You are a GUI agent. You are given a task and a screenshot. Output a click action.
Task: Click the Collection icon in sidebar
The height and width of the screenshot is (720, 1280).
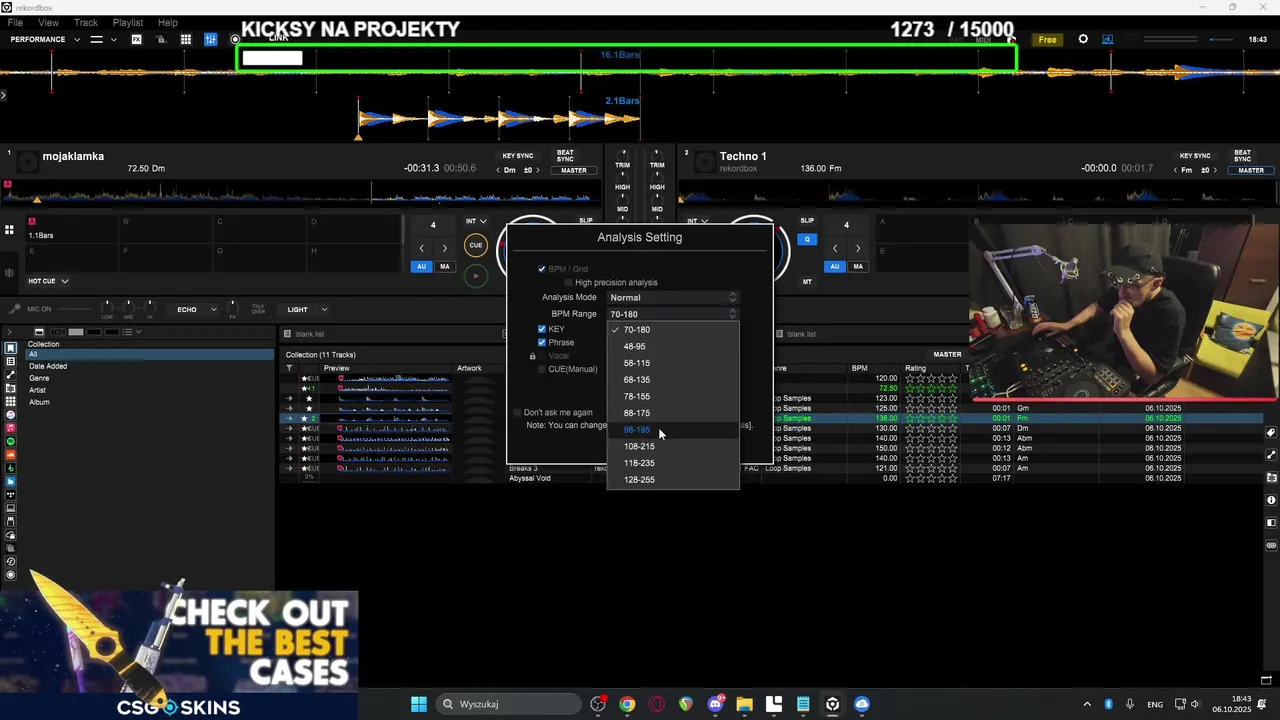11,348
